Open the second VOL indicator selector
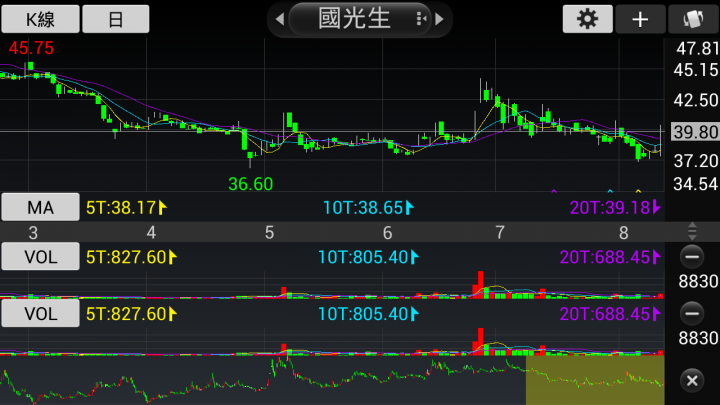This screenshot has width=720, height=405. point(40,314)
